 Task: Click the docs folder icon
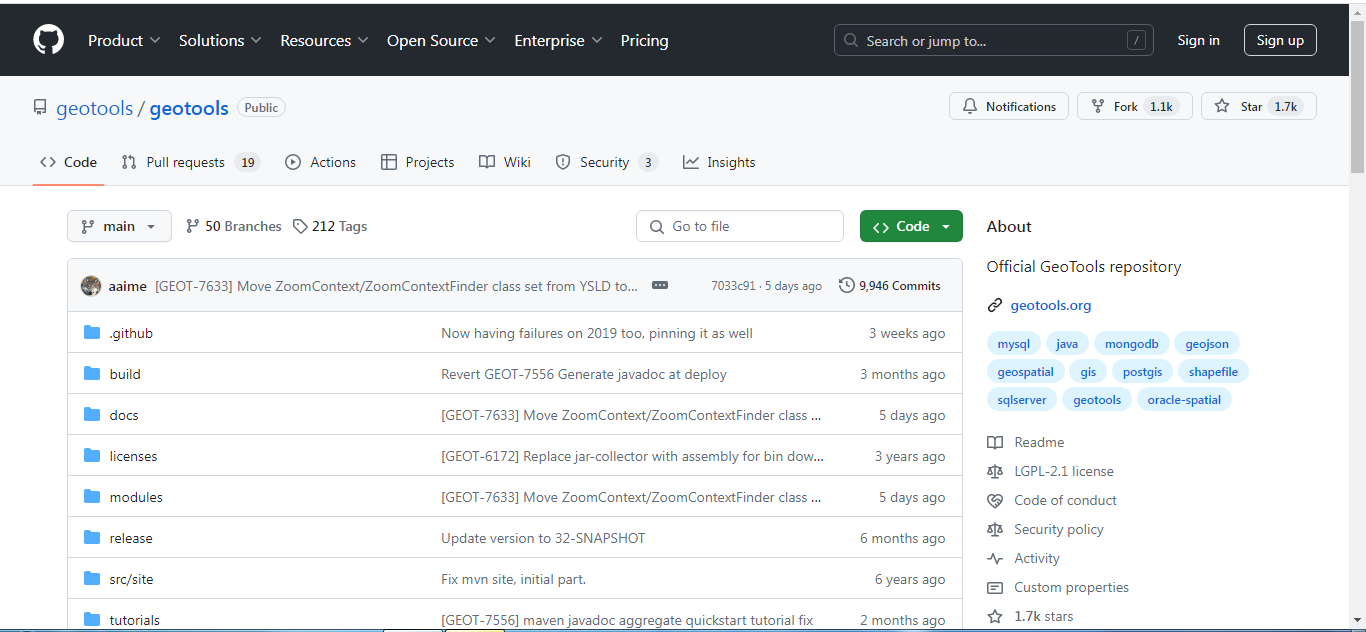point(92,415)
